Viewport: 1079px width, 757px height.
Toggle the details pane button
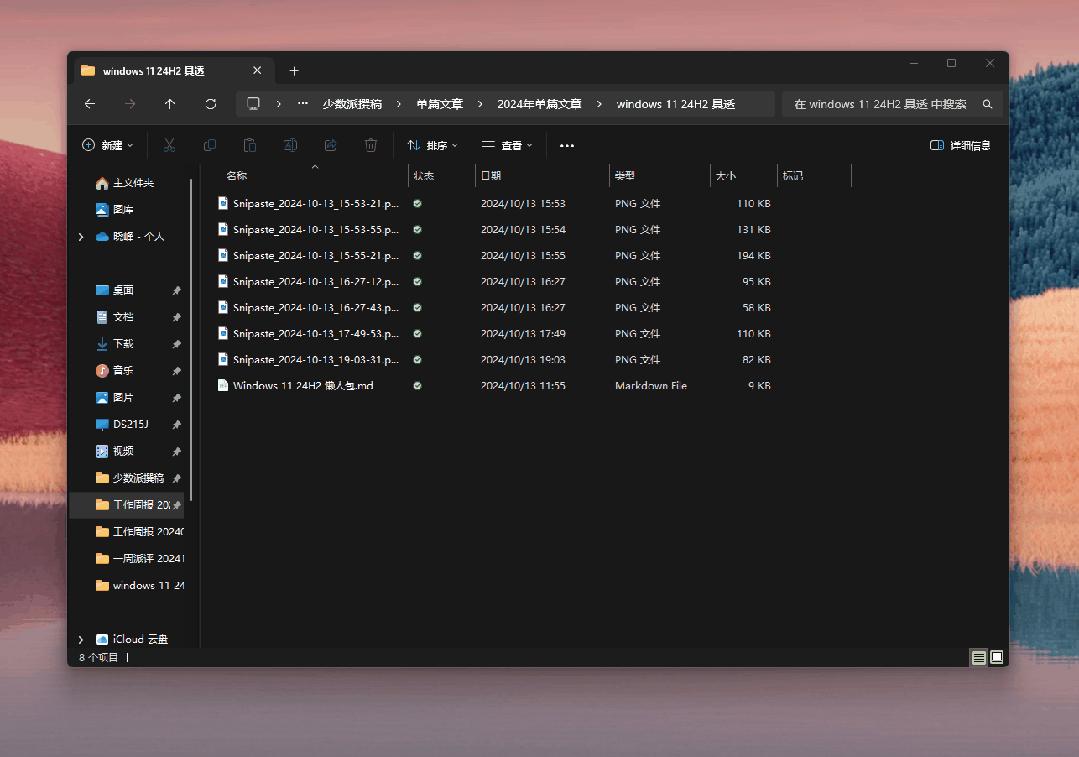click(960, 145)
